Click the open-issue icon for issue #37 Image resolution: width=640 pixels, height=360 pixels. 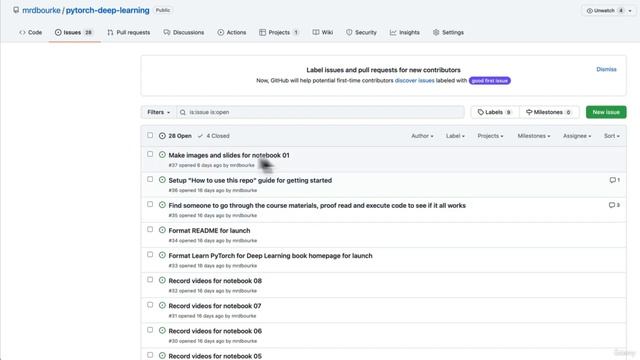click(x=162, y=155)
